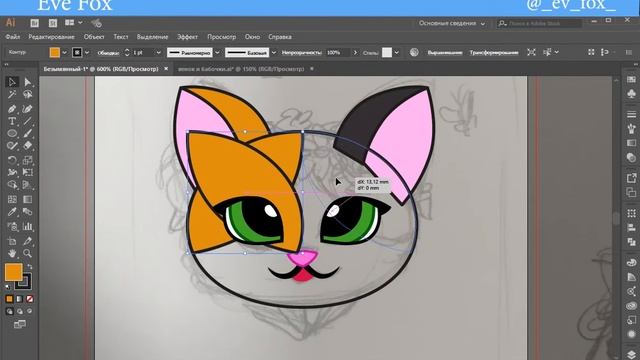Select the Magic Wand tool

coord(12,95)
